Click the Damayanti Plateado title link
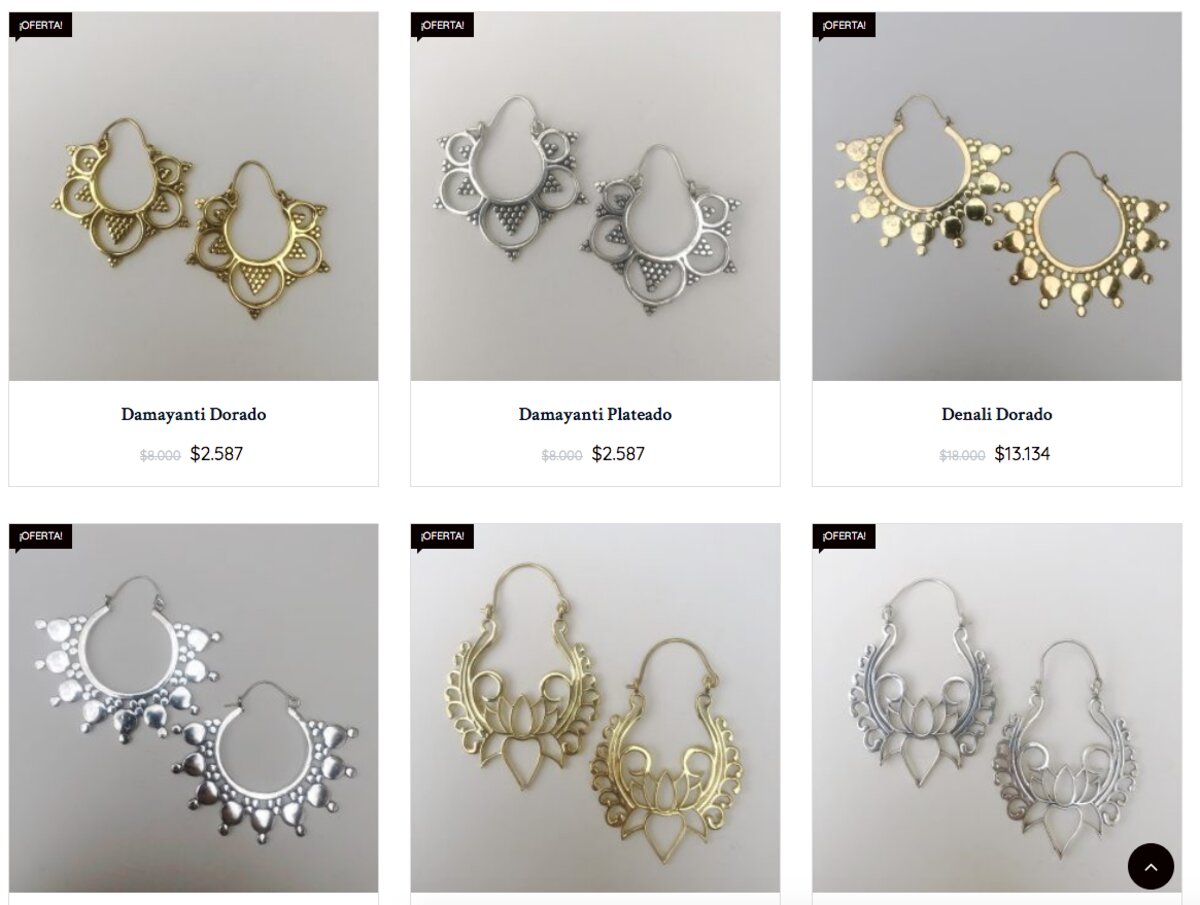Image resolution: width=1200 pixels, height=905 pixels. click(x=595, y=414)
